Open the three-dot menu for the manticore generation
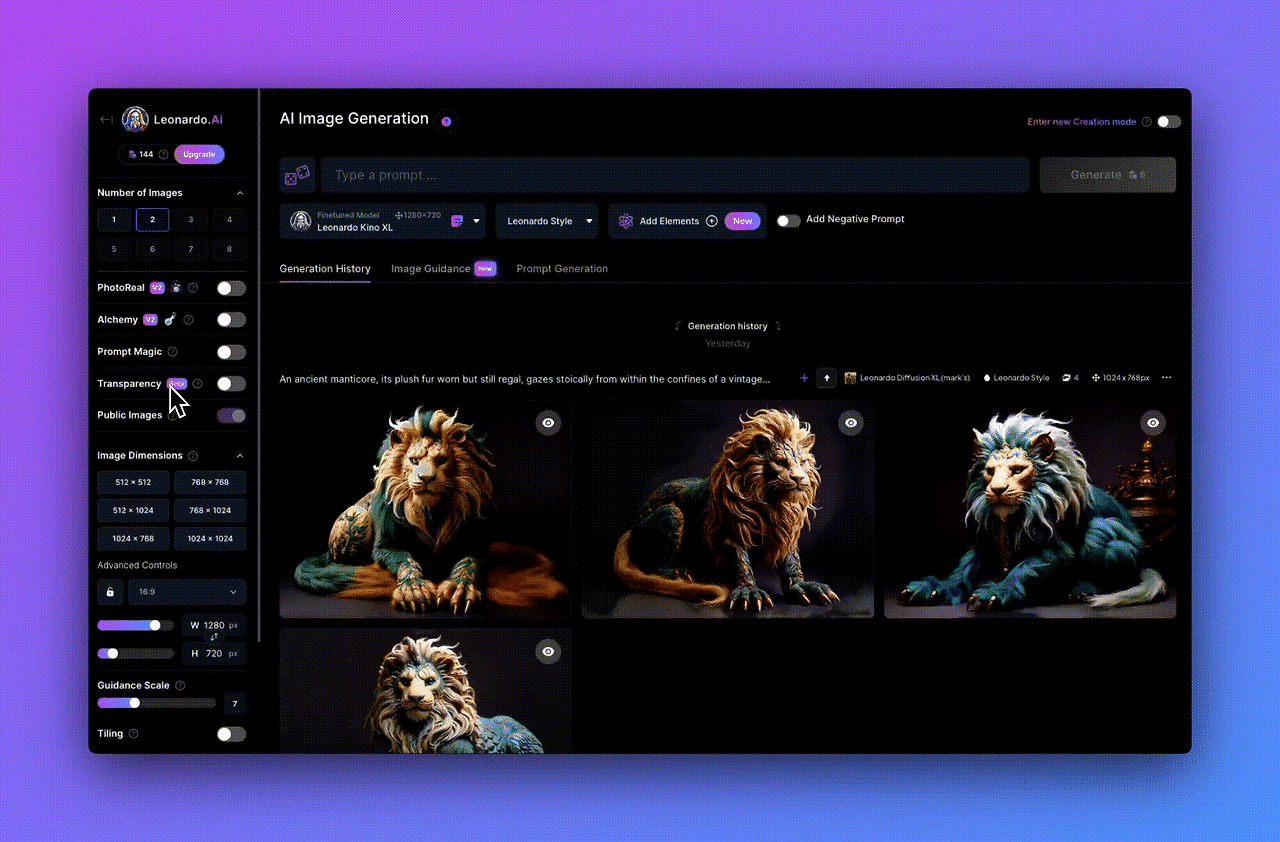The height and width of the screenshot is (842, 1280). [x=1166, y=378]
